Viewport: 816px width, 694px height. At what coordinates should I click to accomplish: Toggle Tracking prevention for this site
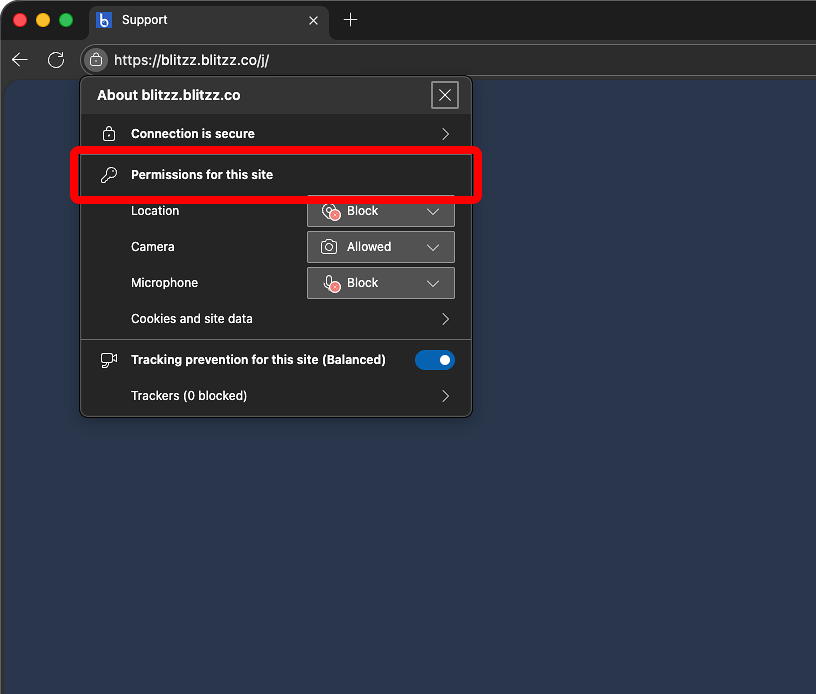coord(435,360)
